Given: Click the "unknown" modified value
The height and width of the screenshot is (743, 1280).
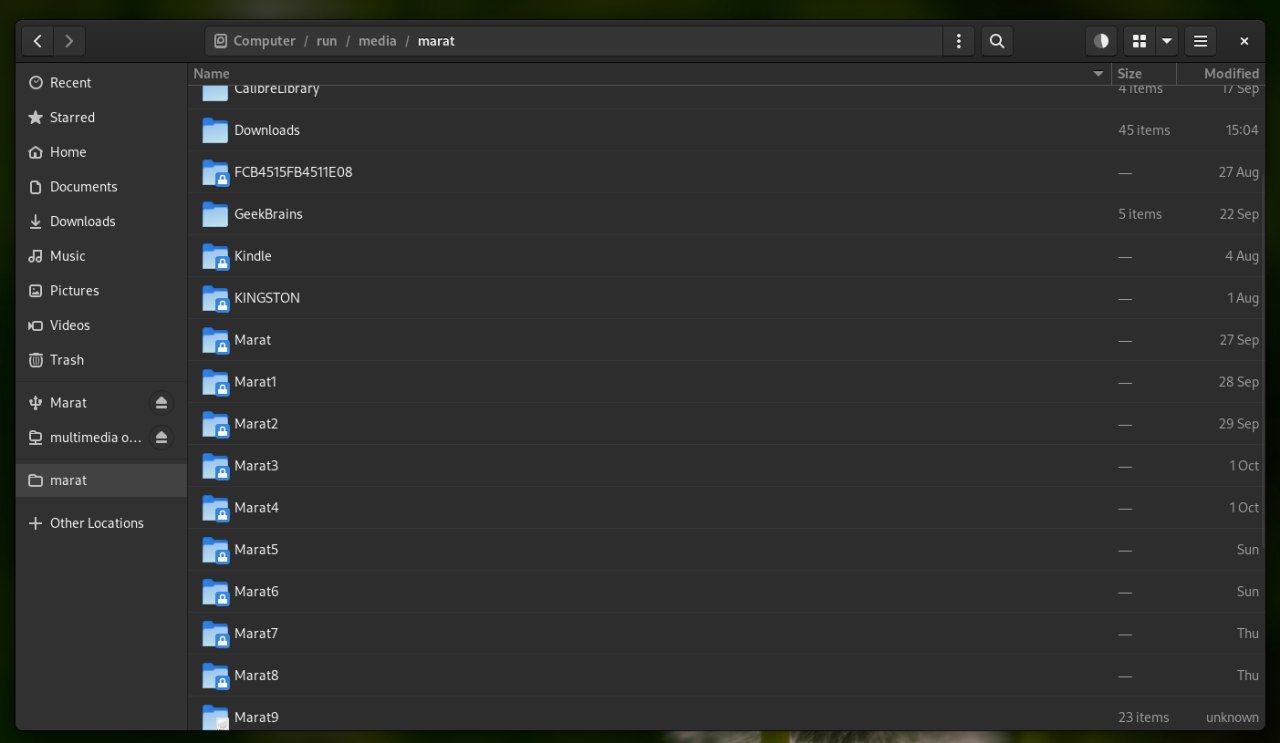Looking at the screenshot, I should (1232, 717).
